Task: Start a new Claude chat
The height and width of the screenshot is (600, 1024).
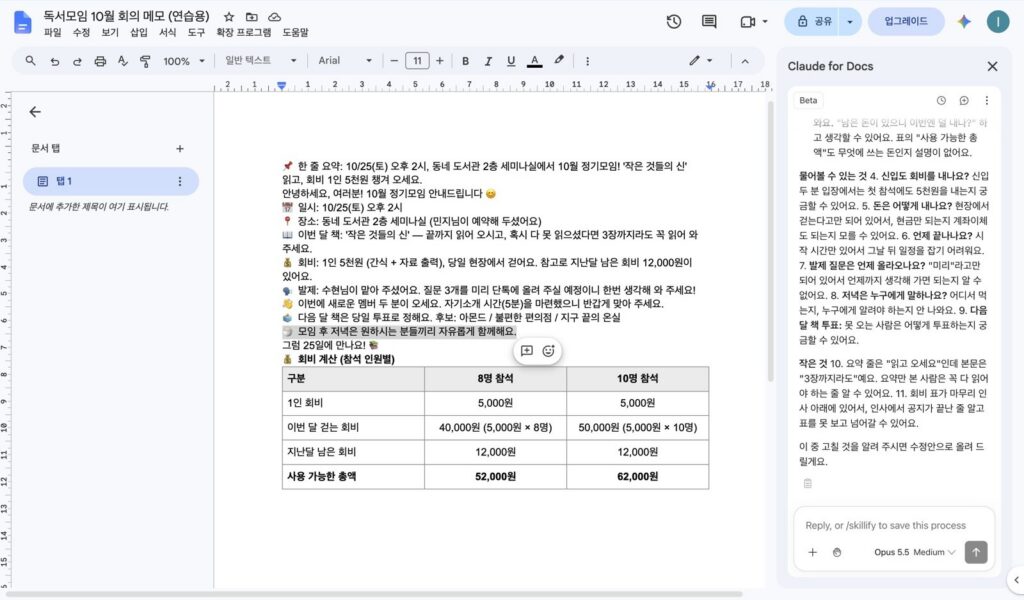Action: (964, 101)
